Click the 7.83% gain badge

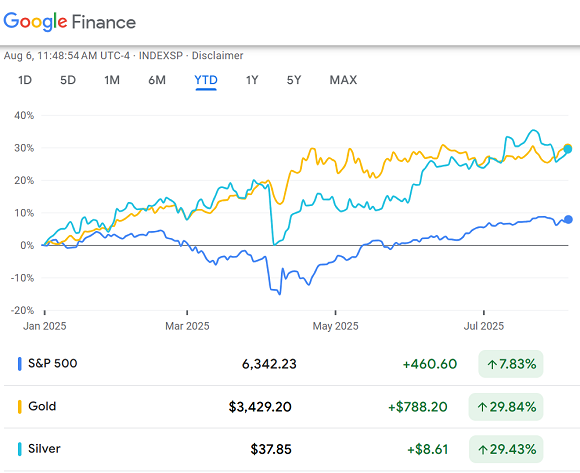[x=510, y=364]
